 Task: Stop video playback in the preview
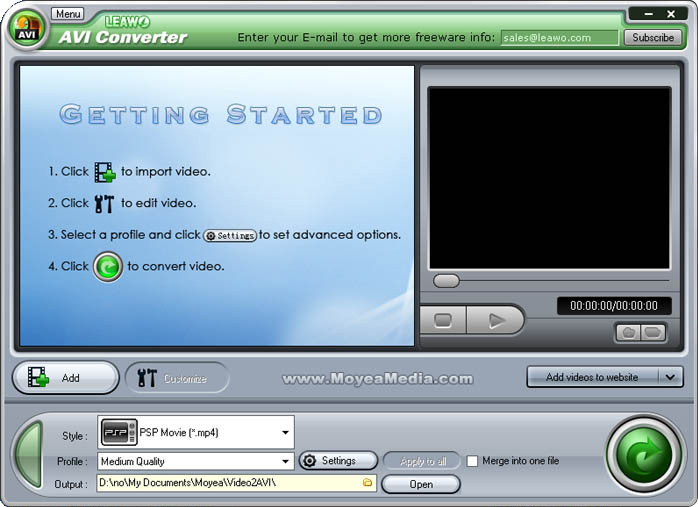point(443,320)
